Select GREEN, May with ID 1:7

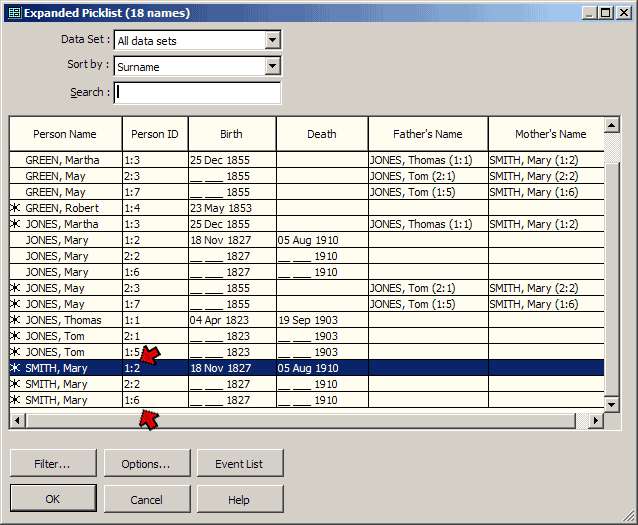307,192
